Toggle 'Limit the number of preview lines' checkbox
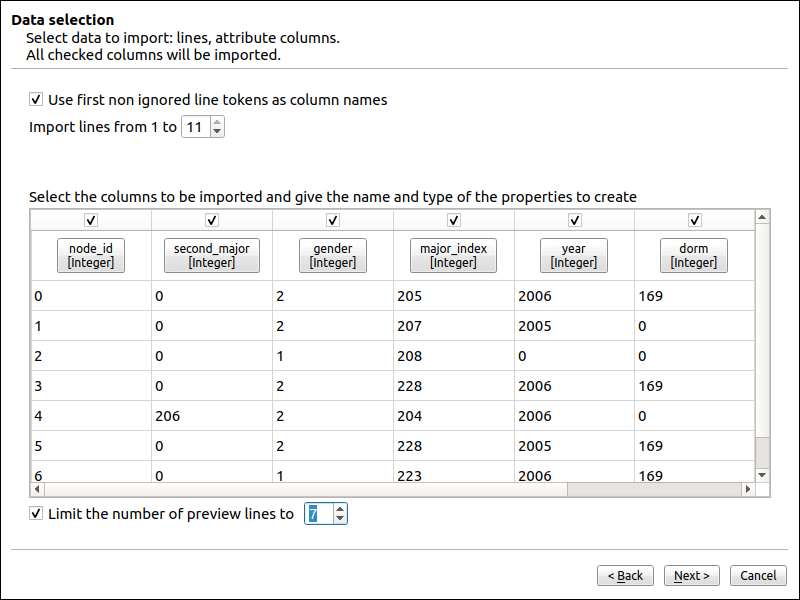 click(x=36, y=514)
